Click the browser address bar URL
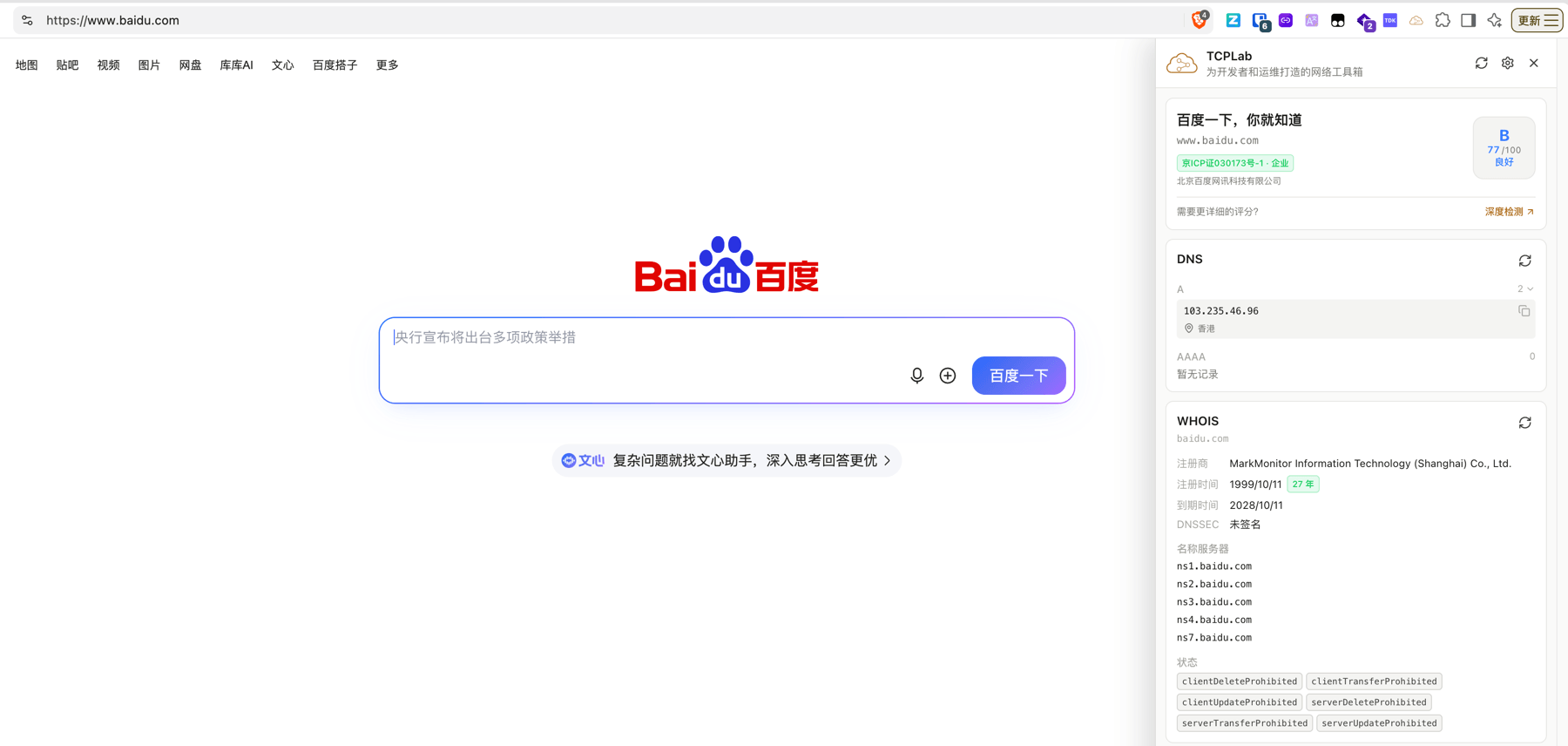This screenshot has width=1568, height=746. (x=112, y=20)
